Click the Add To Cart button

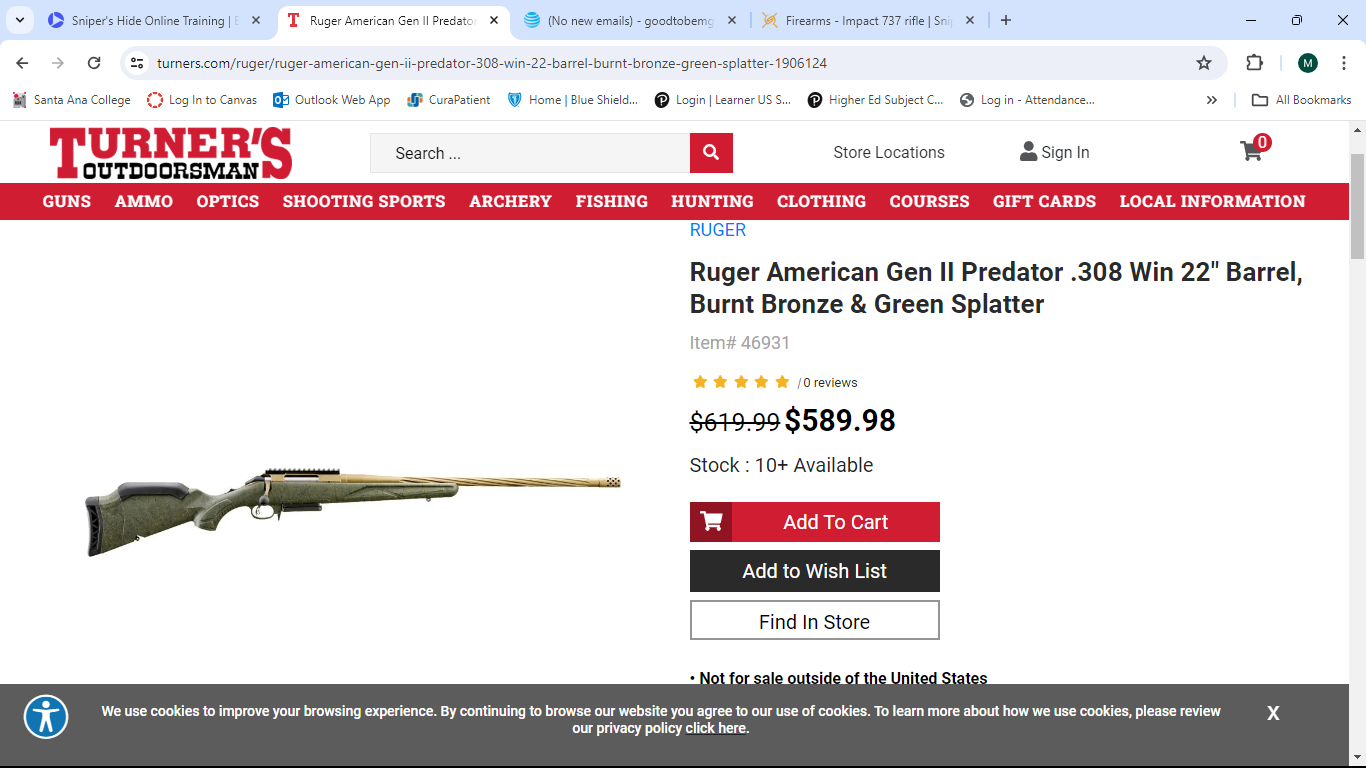tap(815, 522)
